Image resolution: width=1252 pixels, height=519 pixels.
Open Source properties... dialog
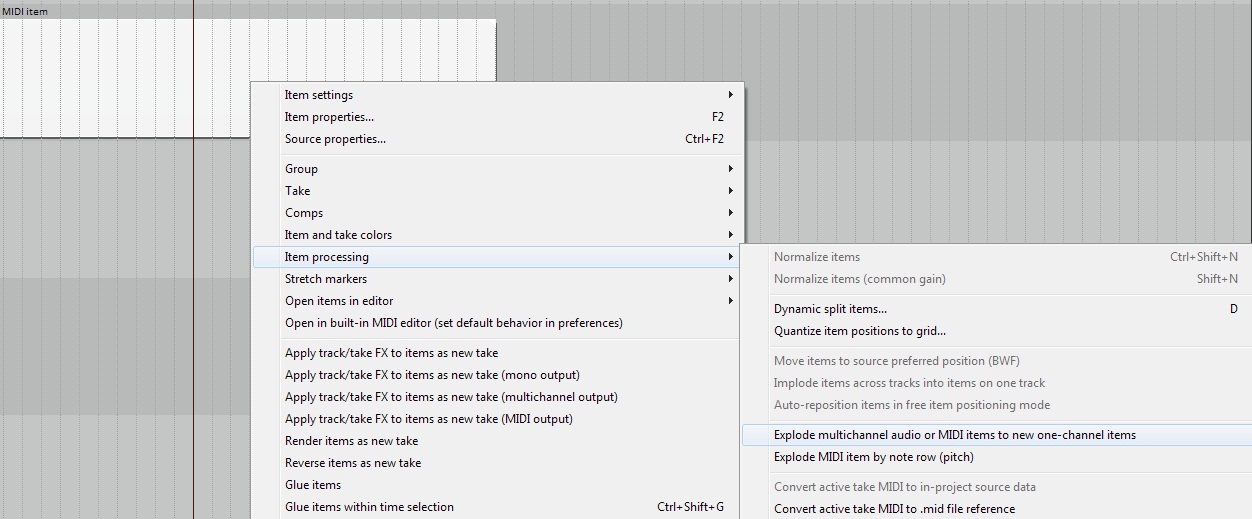point(497,139)
